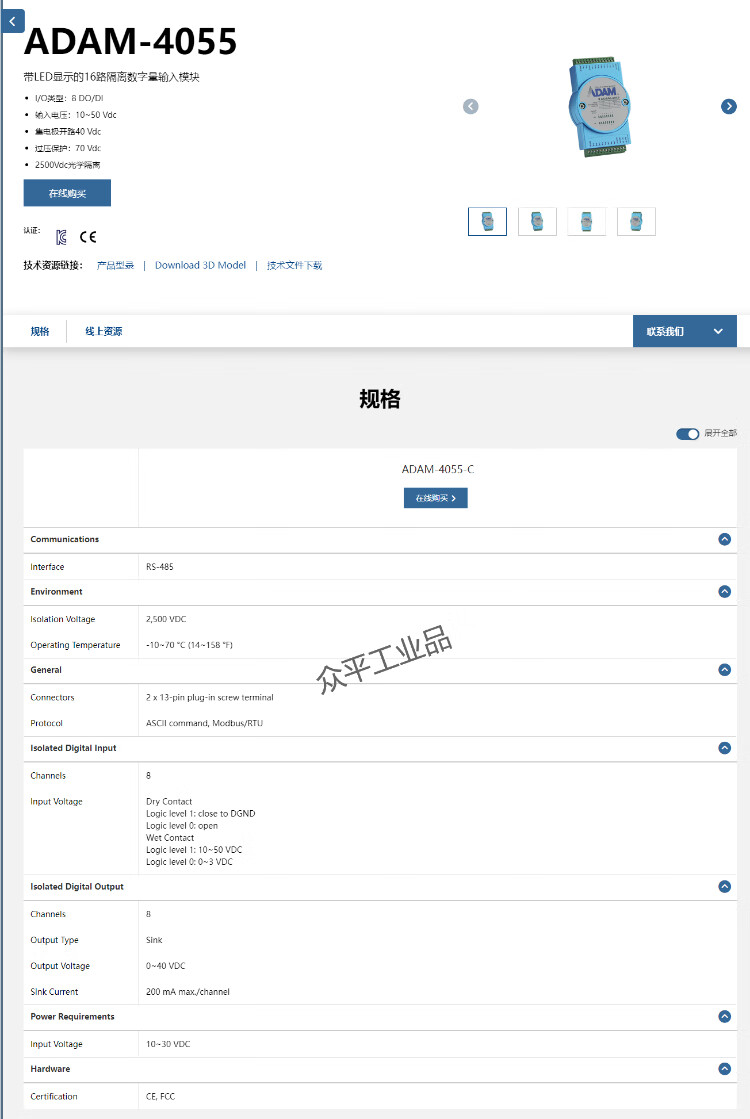Go to next product image arrow
This screenshot has width=750, height=1119.
pos(729,107)
